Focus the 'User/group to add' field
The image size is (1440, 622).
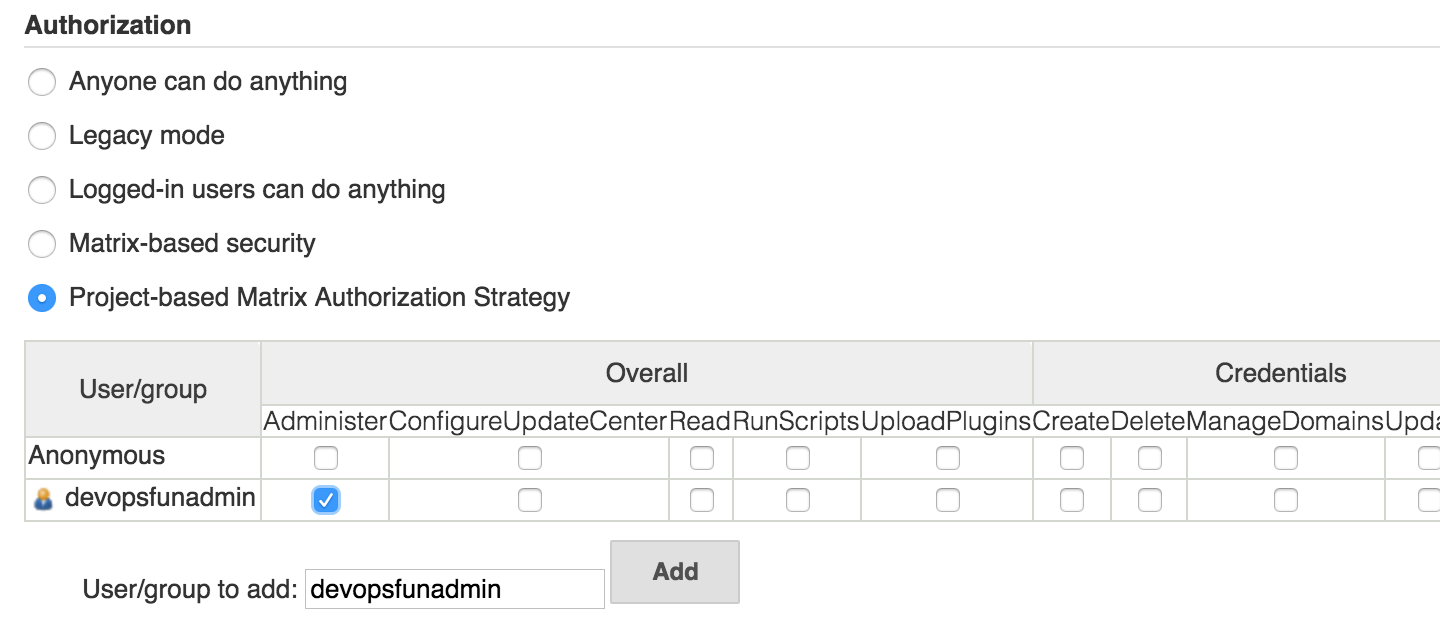point(455,589)
